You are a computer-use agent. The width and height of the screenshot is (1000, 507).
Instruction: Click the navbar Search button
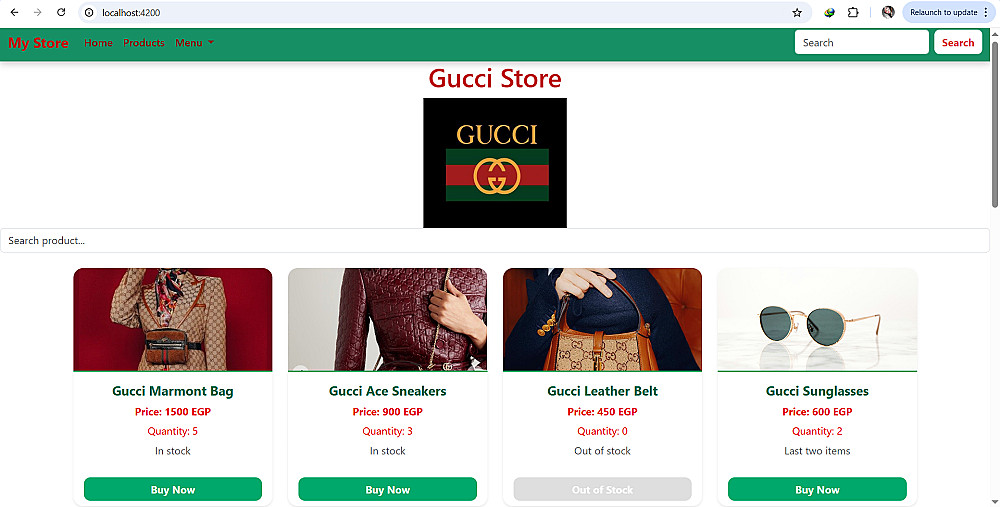[958, 43]
